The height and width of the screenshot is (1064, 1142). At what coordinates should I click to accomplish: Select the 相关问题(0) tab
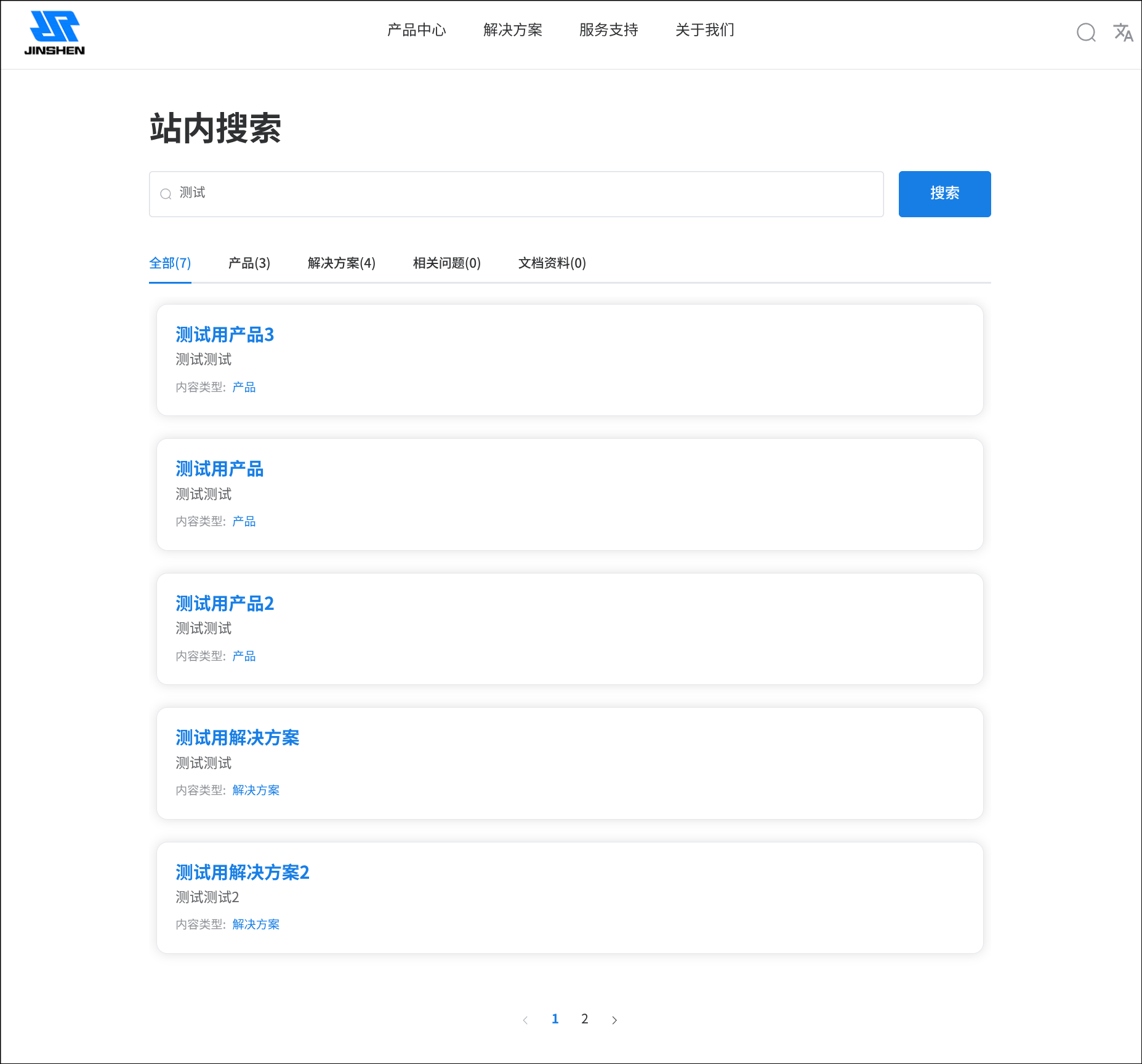(x=446, y=263)
